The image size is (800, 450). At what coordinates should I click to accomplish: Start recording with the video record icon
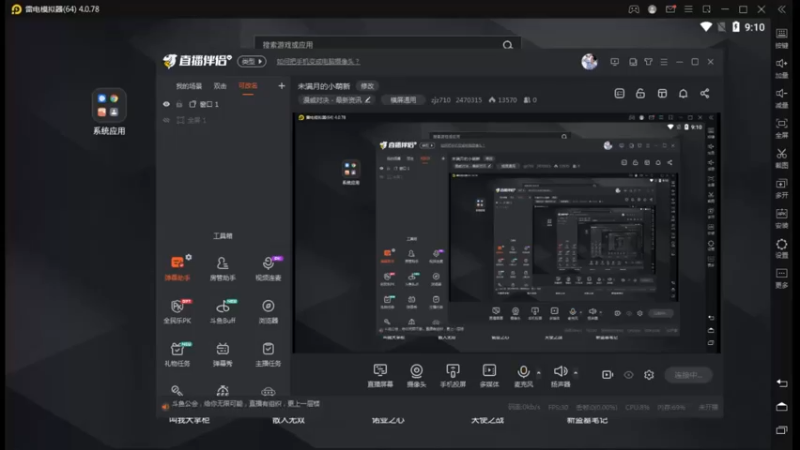point(607,375)
